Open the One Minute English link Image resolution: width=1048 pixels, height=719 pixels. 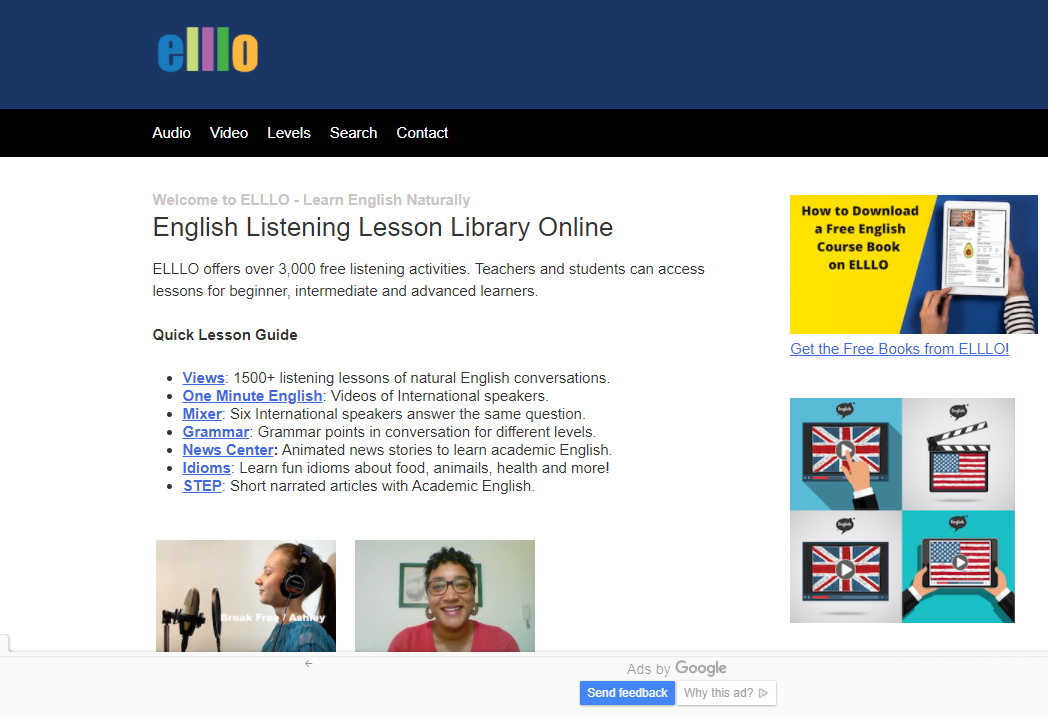coord(253,396)
